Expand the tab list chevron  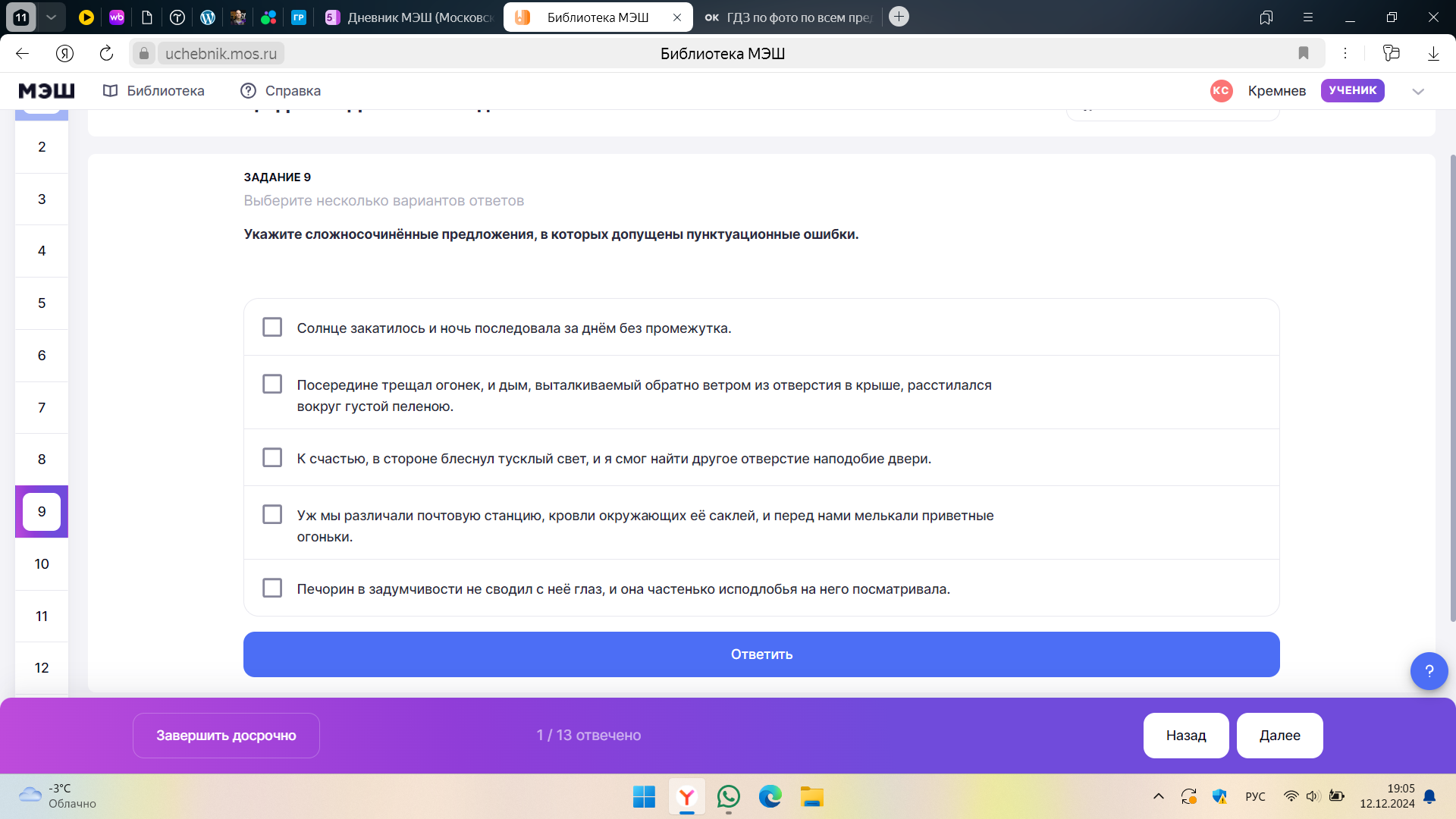coord(51,17)
